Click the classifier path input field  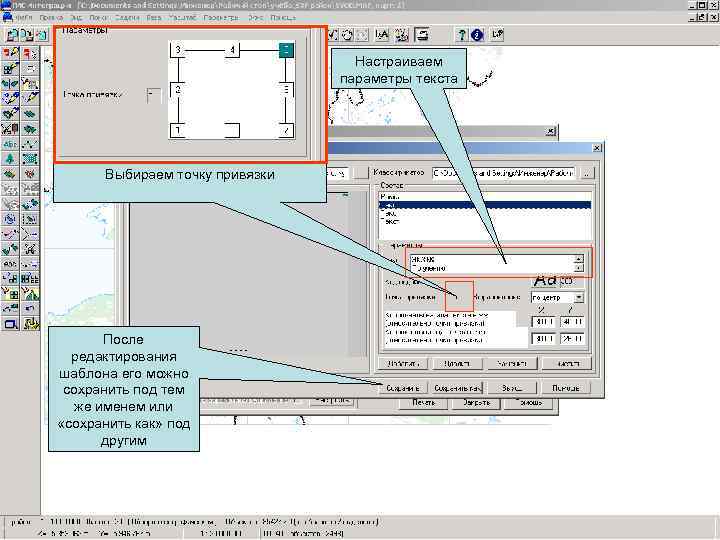click(503, 173)
